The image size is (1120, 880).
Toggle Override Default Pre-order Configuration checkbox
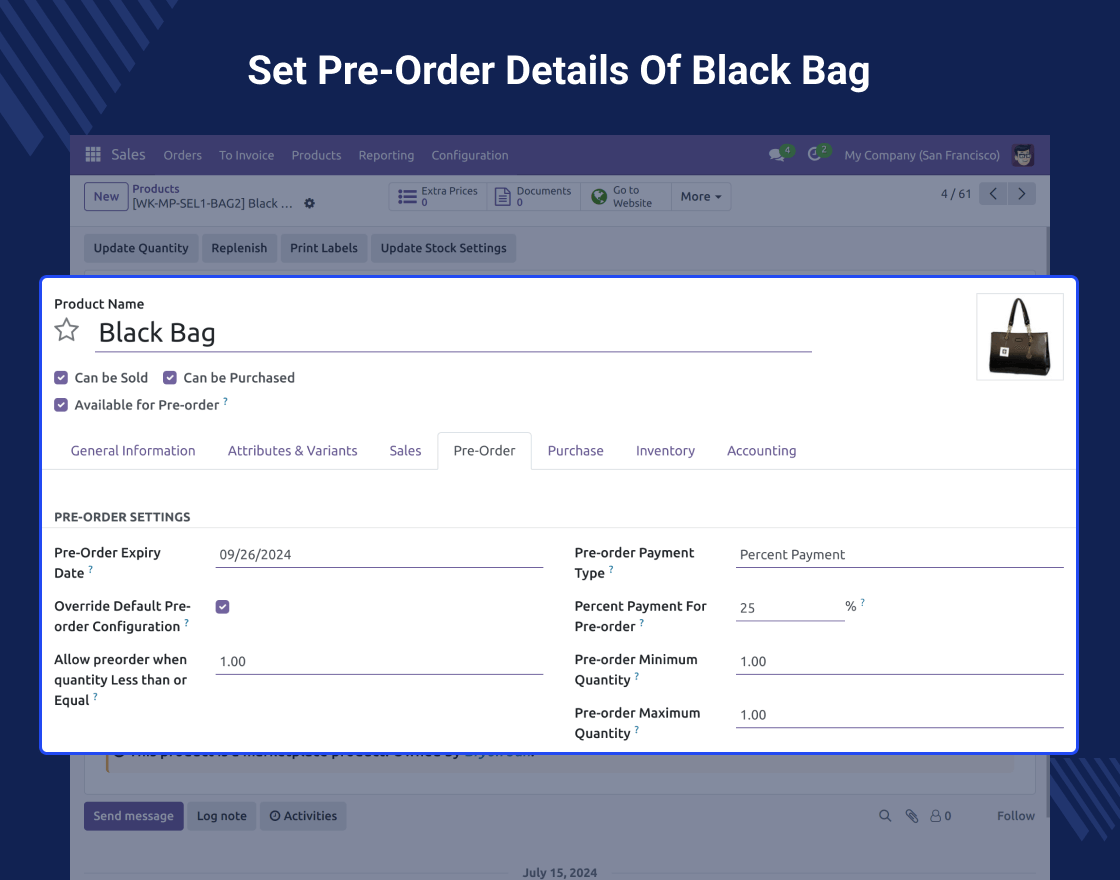click(223, 606)
